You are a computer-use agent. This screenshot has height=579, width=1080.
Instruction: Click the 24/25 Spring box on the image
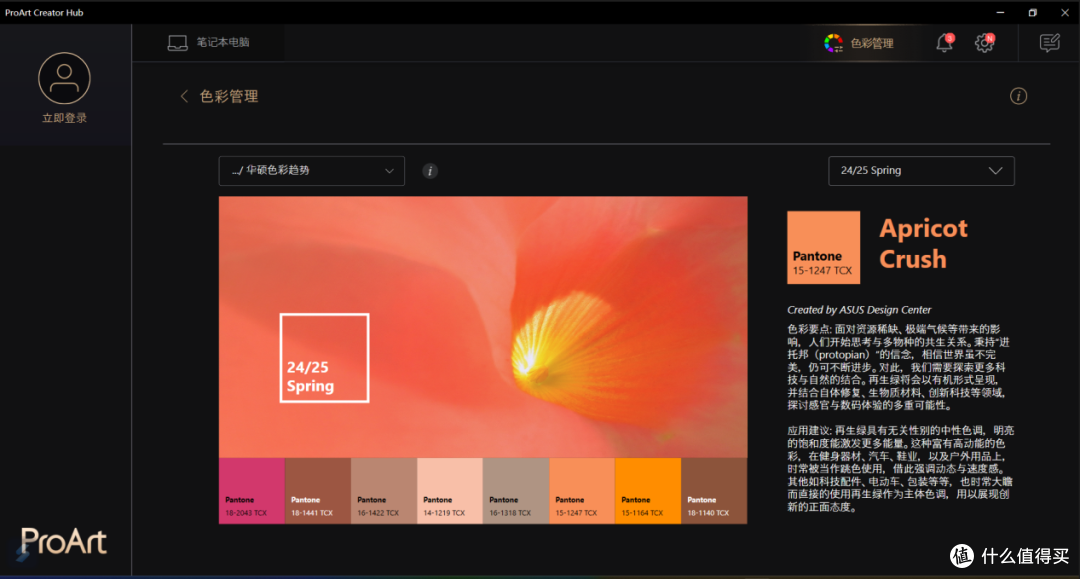(x=324, y=358)
